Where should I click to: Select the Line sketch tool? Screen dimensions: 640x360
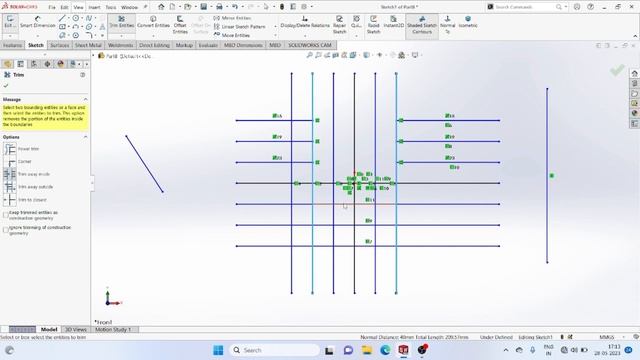coord(62,18)
